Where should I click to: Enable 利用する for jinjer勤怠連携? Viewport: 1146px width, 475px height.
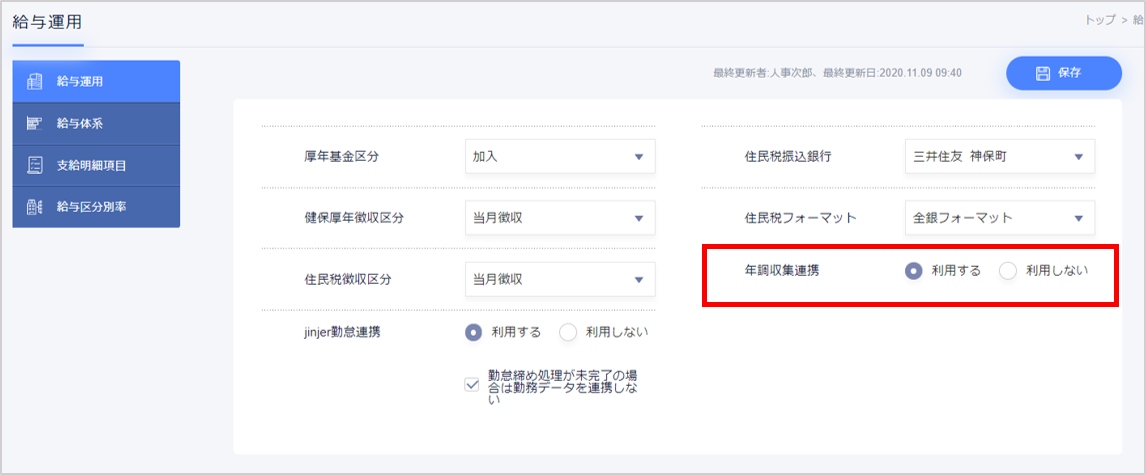point(474,333)
